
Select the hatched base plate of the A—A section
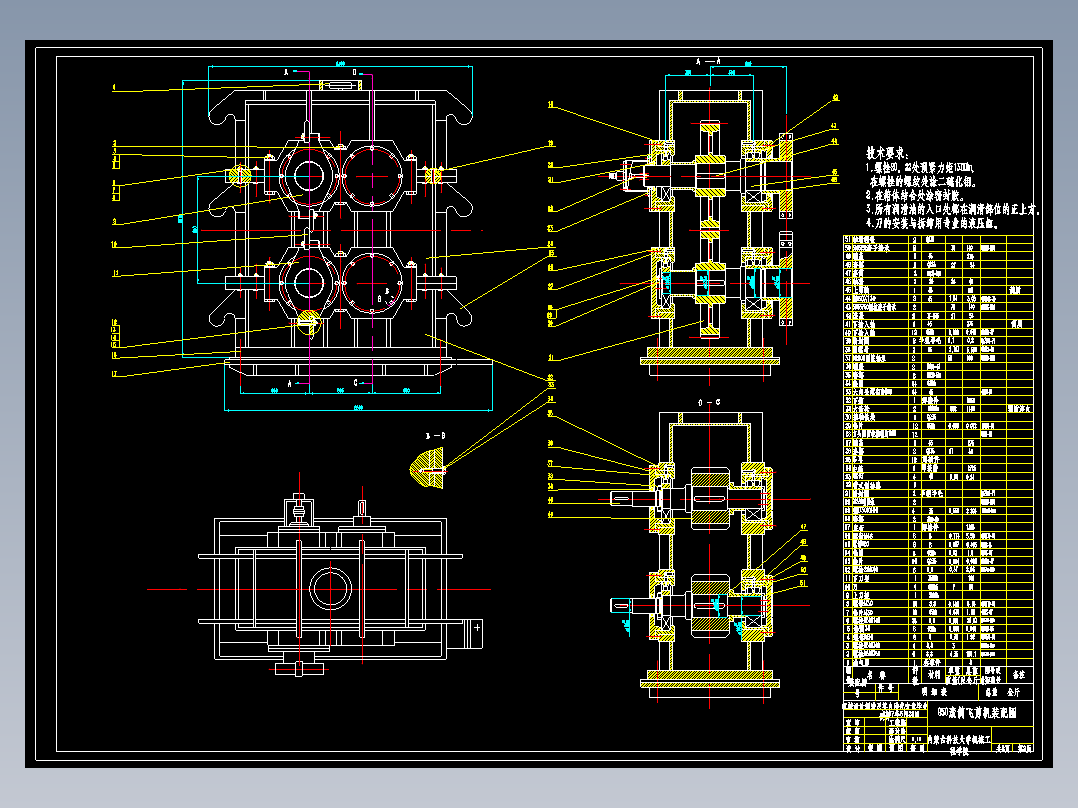click(x=710, y=353)
